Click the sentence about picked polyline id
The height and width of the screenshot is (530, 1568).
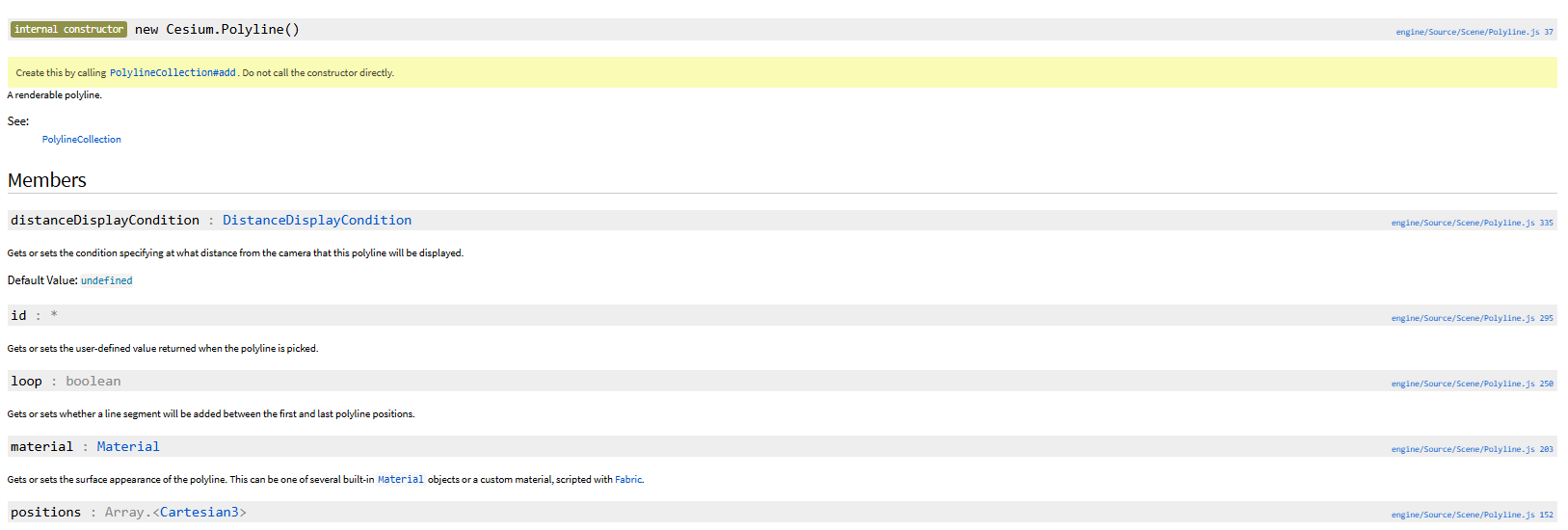[163, 349]
